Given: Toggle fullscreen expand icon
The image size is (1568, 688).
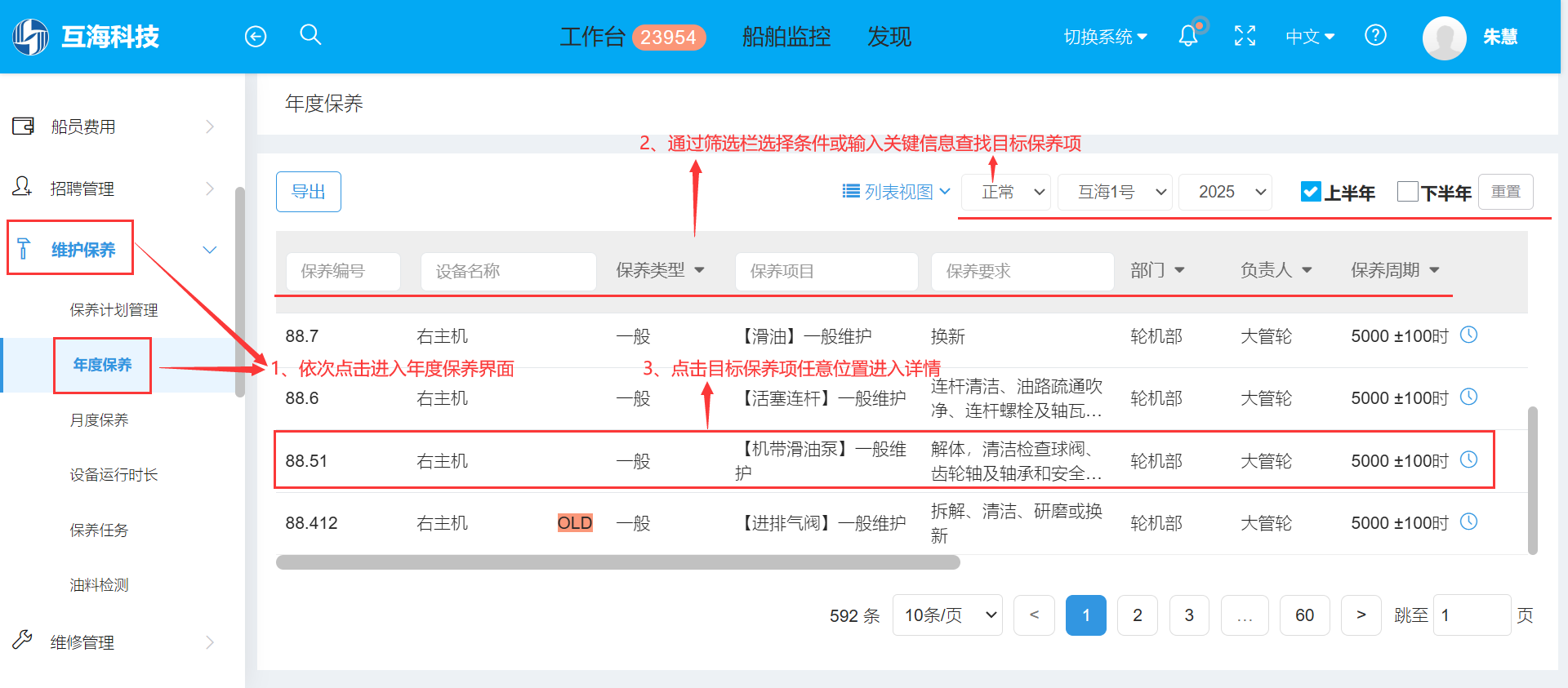Looking at the screenshot, I should (1245, 36).
